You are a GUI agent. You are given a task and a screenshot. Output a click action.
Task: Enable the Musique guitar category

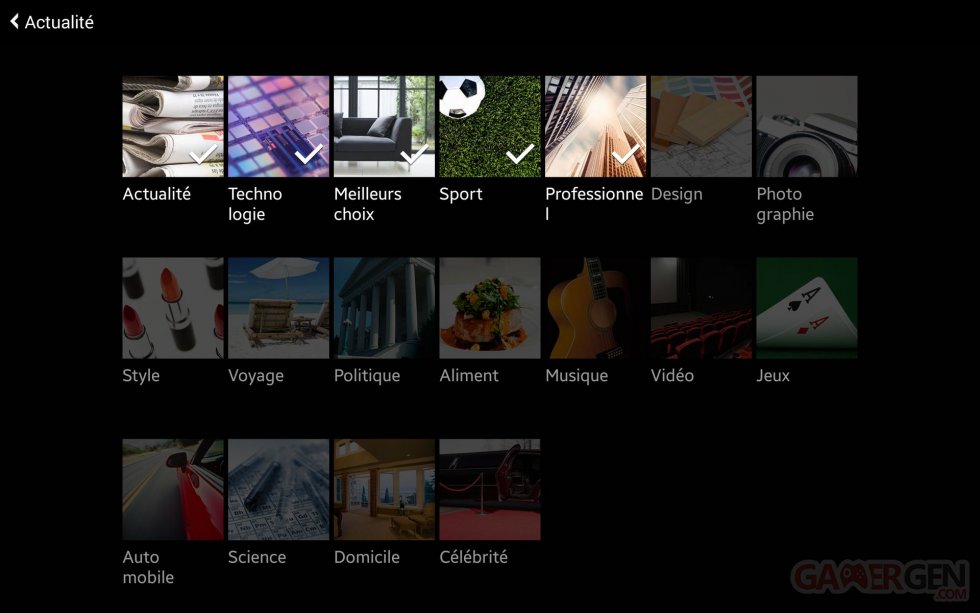tap(595, 308)
